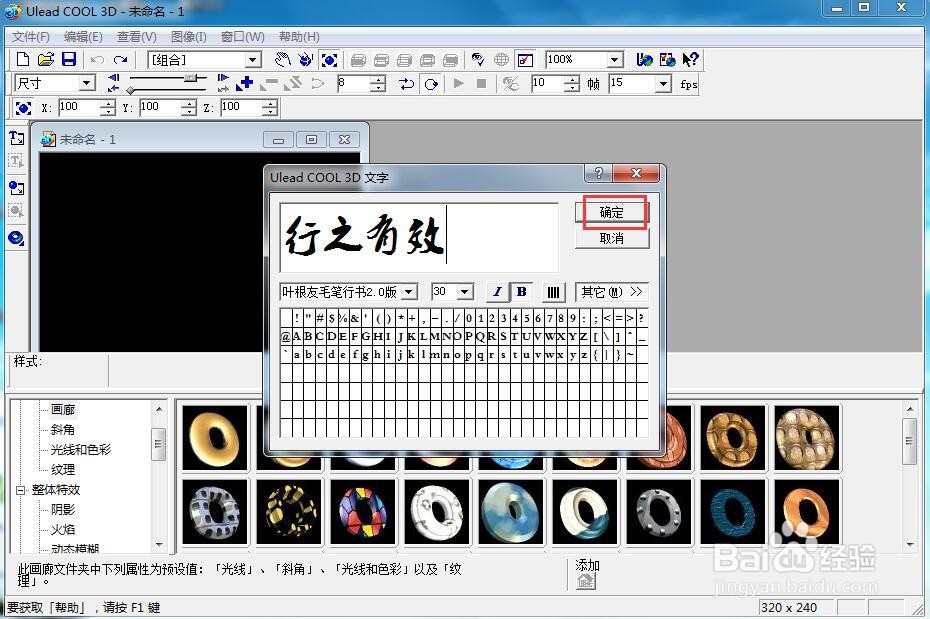
Task: Select 阴影 under 整体特效
Action: [x=63, y=509]
